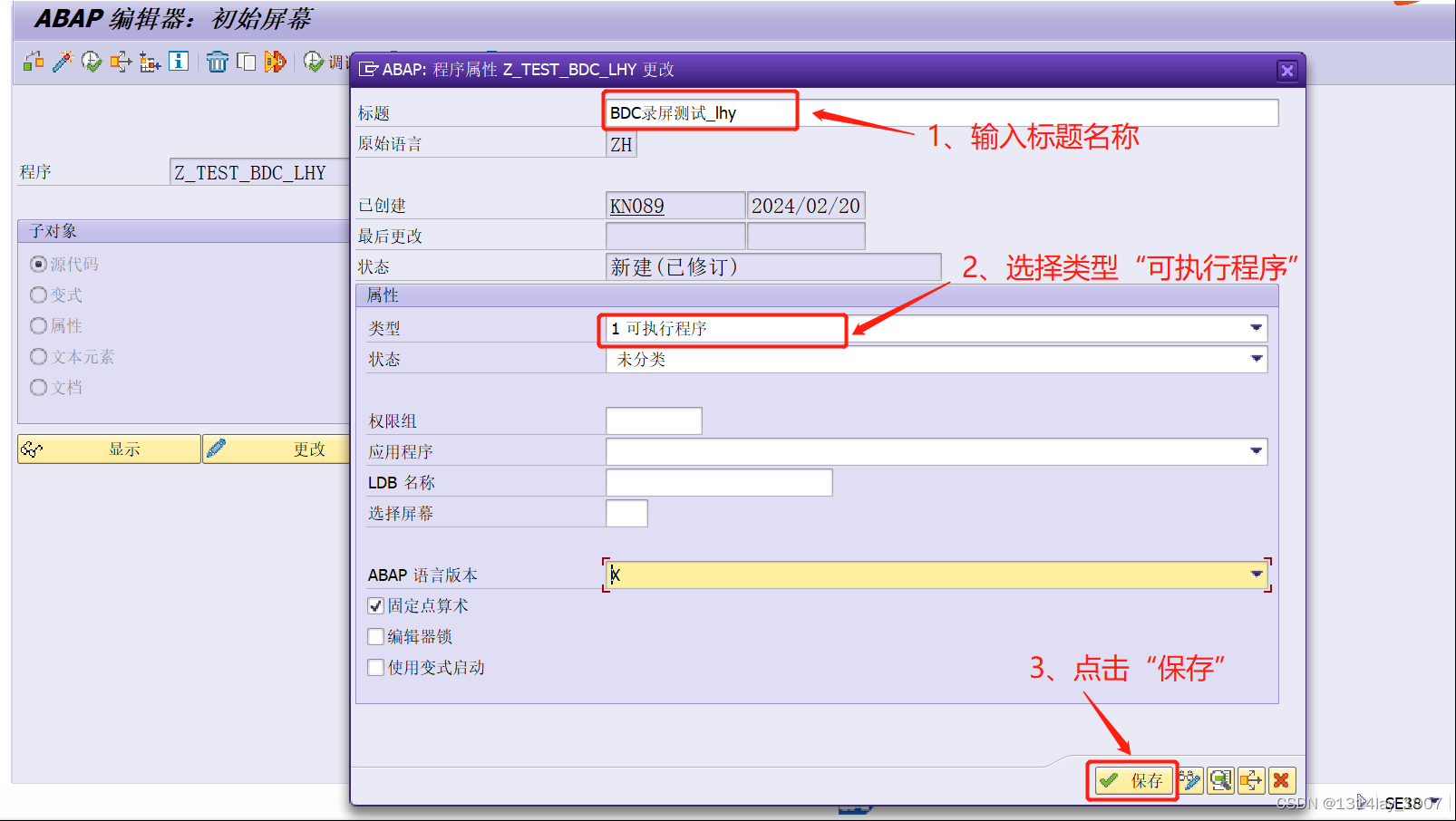Screen dimensions: 1456x821
Task: Select the 文档 radio button
Action: coord(38,387)
